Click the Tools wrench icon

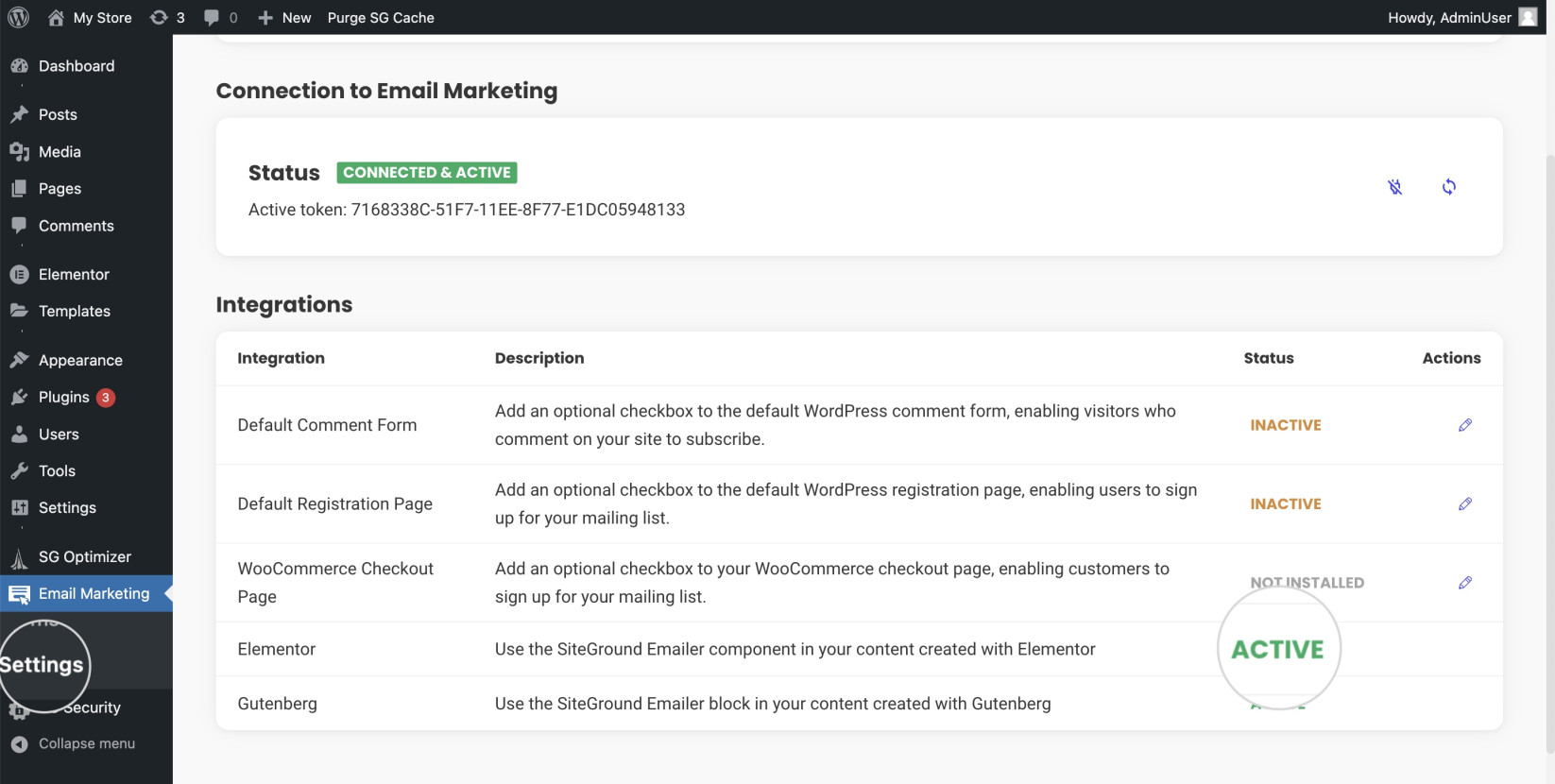tap(19, 470)
